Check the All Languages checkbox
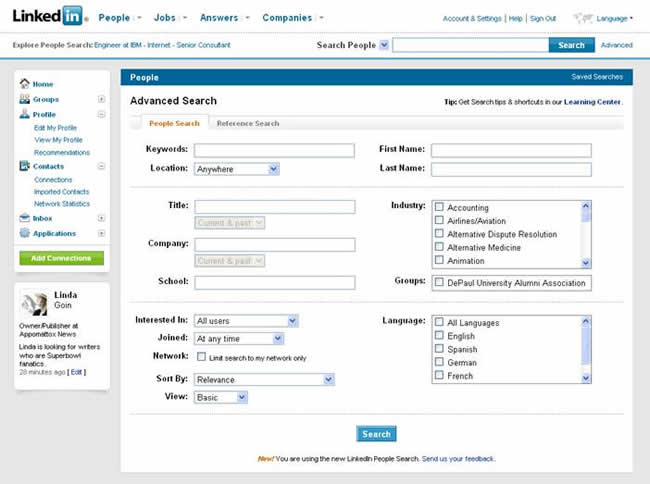The image size is (650, 484). pyautogui.click(x=439, y=322)
